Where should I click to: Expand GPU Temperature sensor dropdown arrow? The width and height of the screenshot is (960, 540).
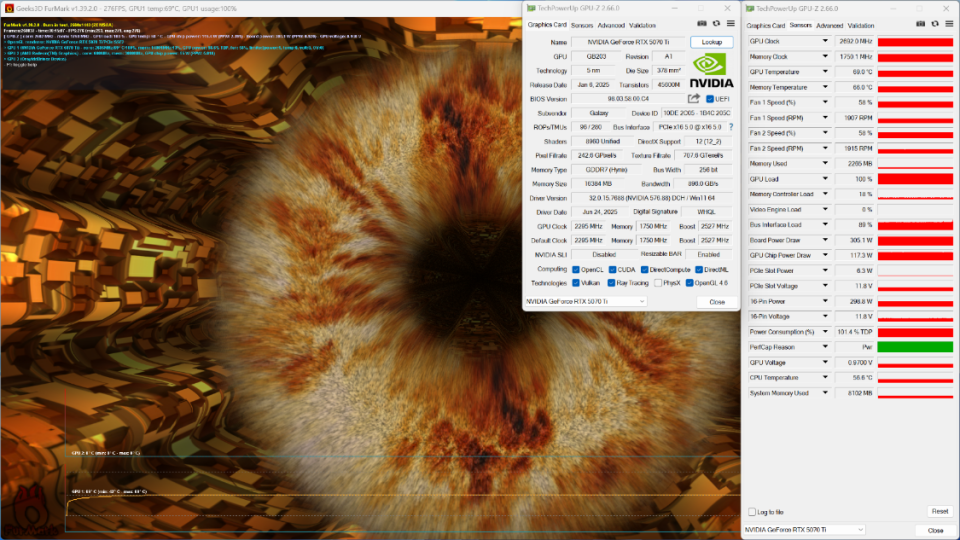click(x=825, y=72)
